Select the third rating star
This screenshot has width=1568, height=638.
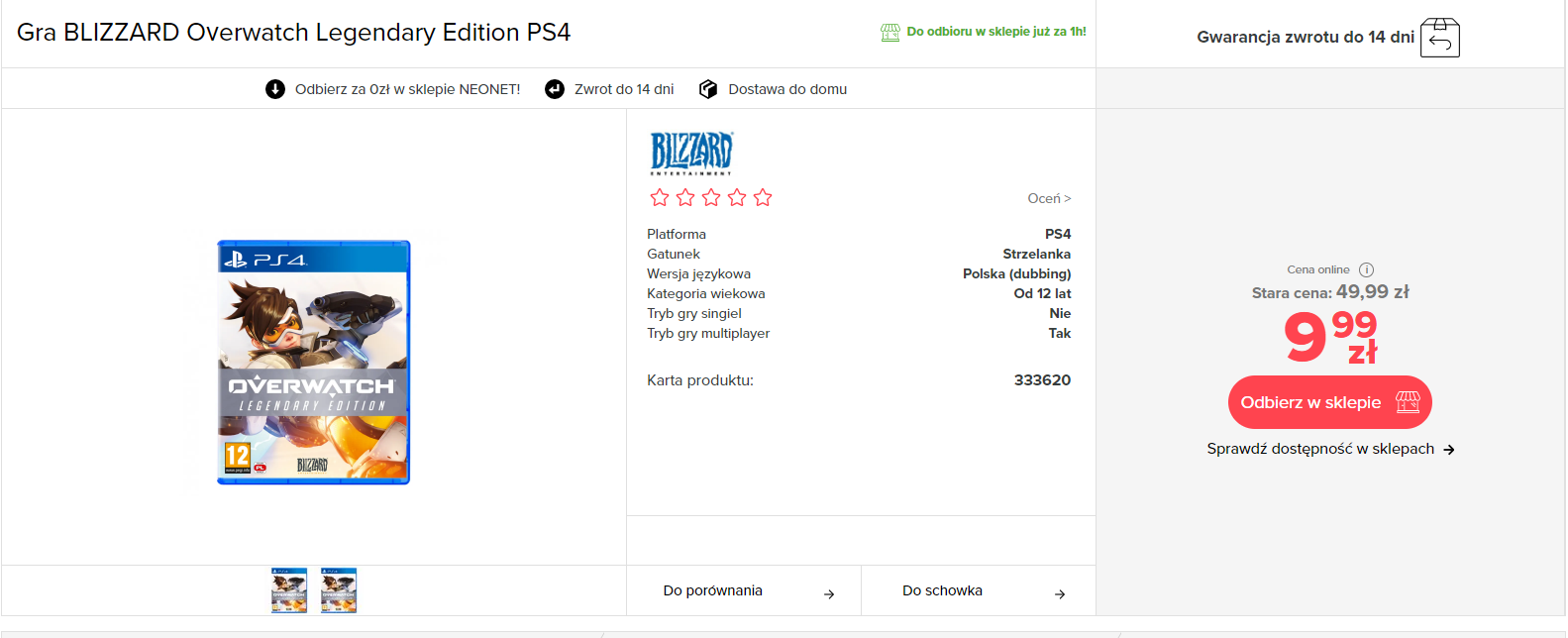(x=711, y=198)
